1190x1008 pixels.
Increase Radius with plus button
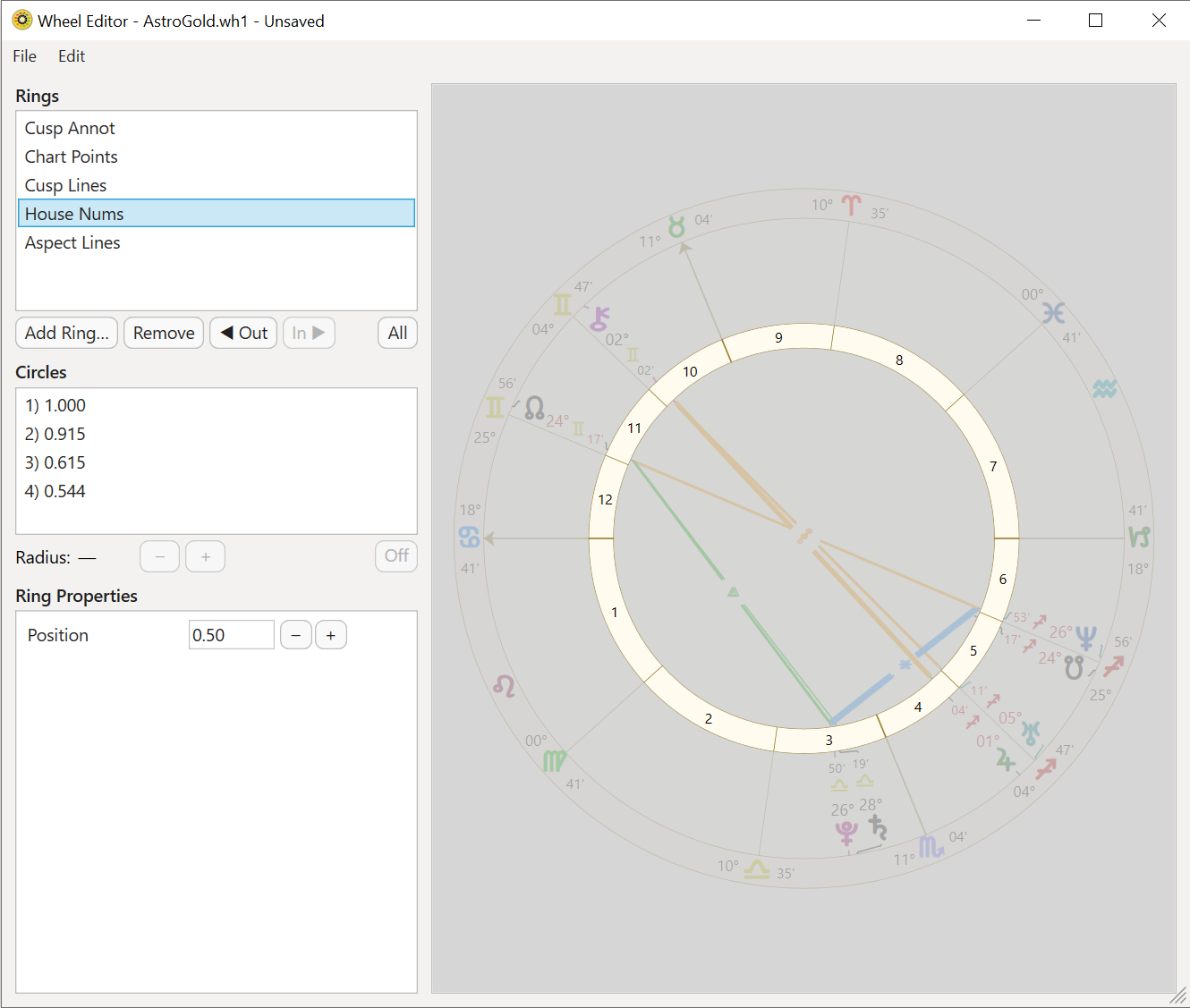[205, 556]
